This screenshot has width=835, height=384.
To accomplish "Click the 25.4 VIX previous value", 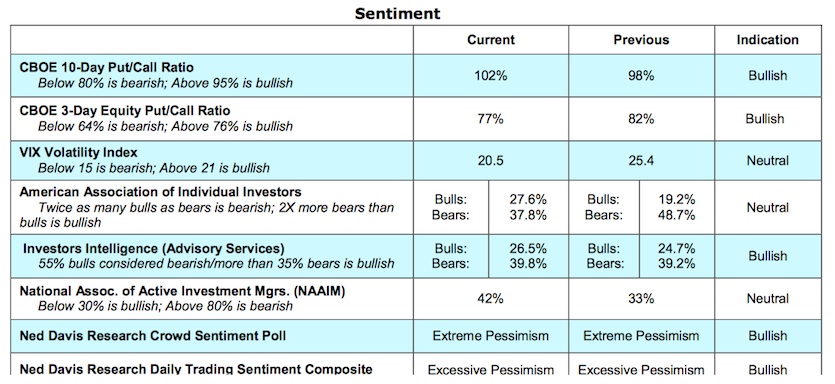I will 641,160.
